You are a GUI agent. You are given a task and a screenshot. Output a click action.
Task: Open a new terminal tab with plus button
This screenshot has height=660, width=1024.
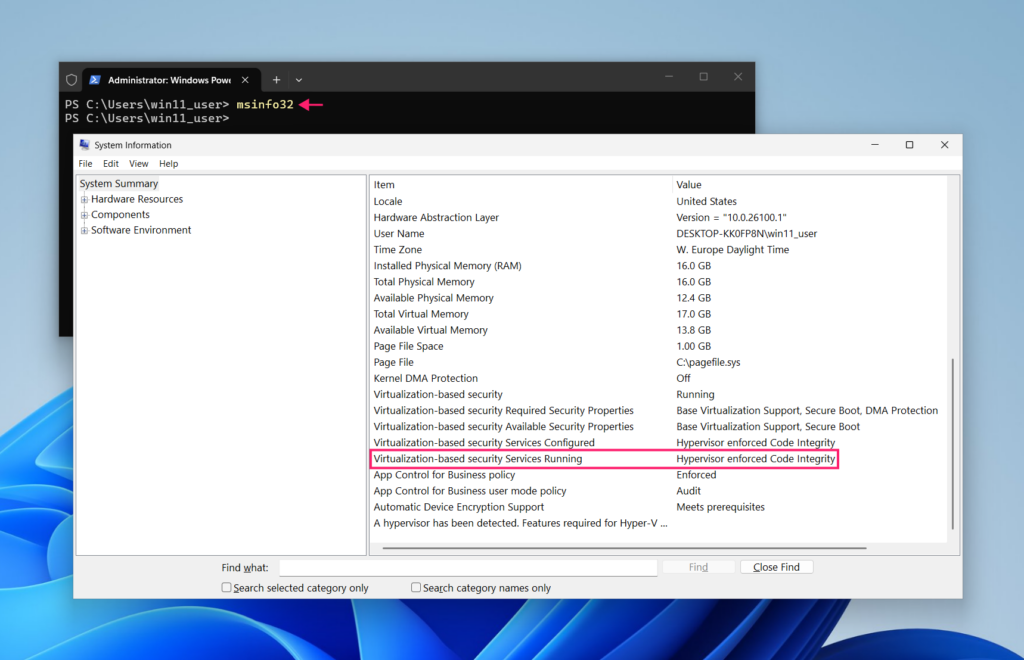click(276, 80)
